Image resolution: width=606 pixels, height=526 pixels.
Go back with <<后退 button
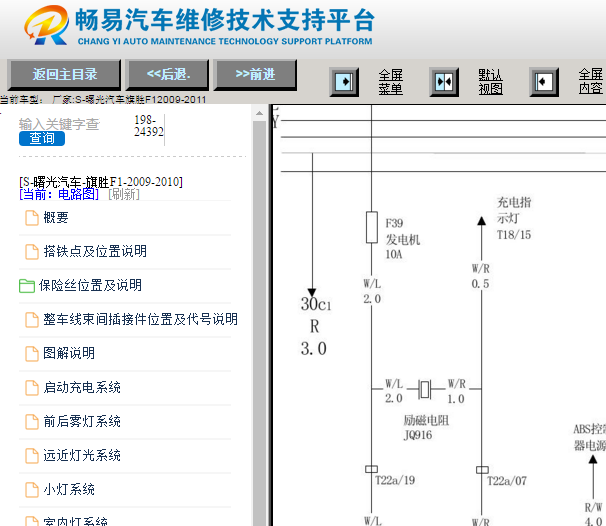168,74
